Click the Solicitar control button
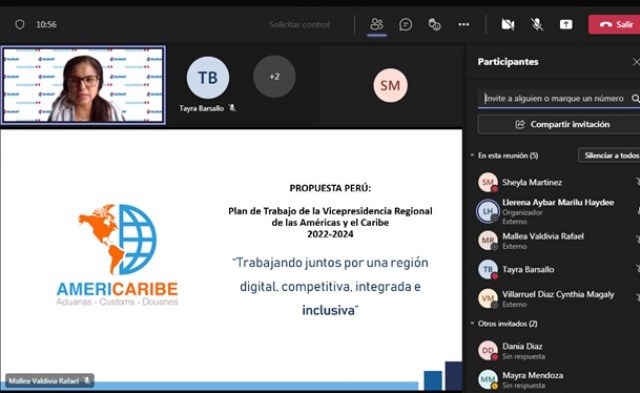The height and width of the screenshot is (393, 640). click(300, 24)
